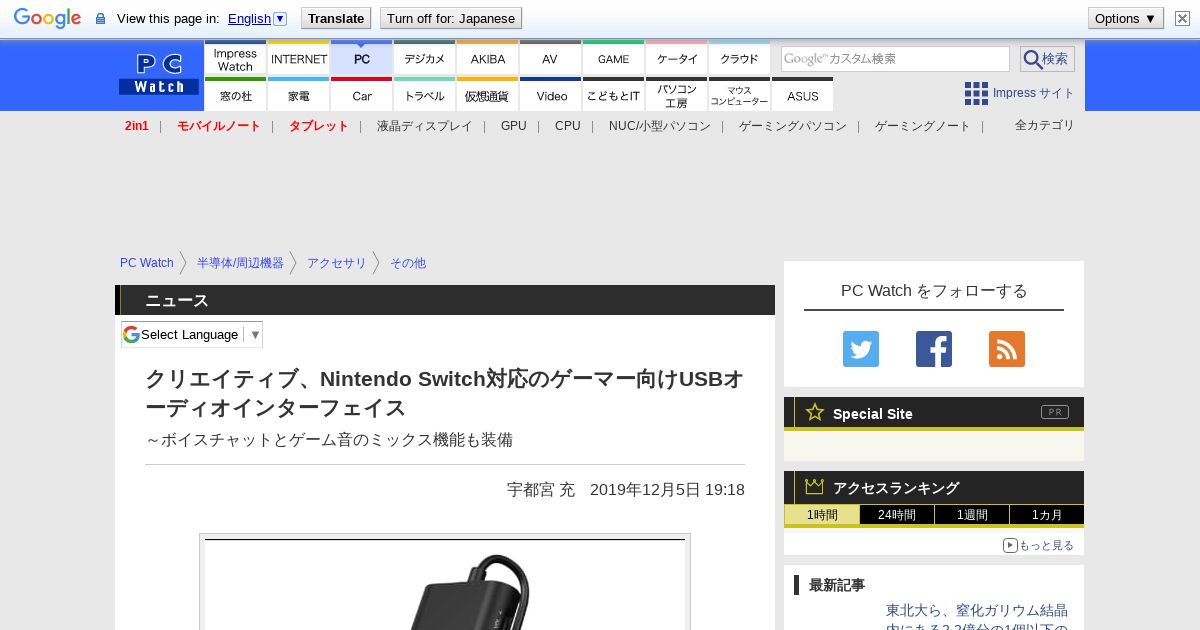Select the 1時間 ranking tab
This screenshot has height=630, width=1200.
point(822,515)
